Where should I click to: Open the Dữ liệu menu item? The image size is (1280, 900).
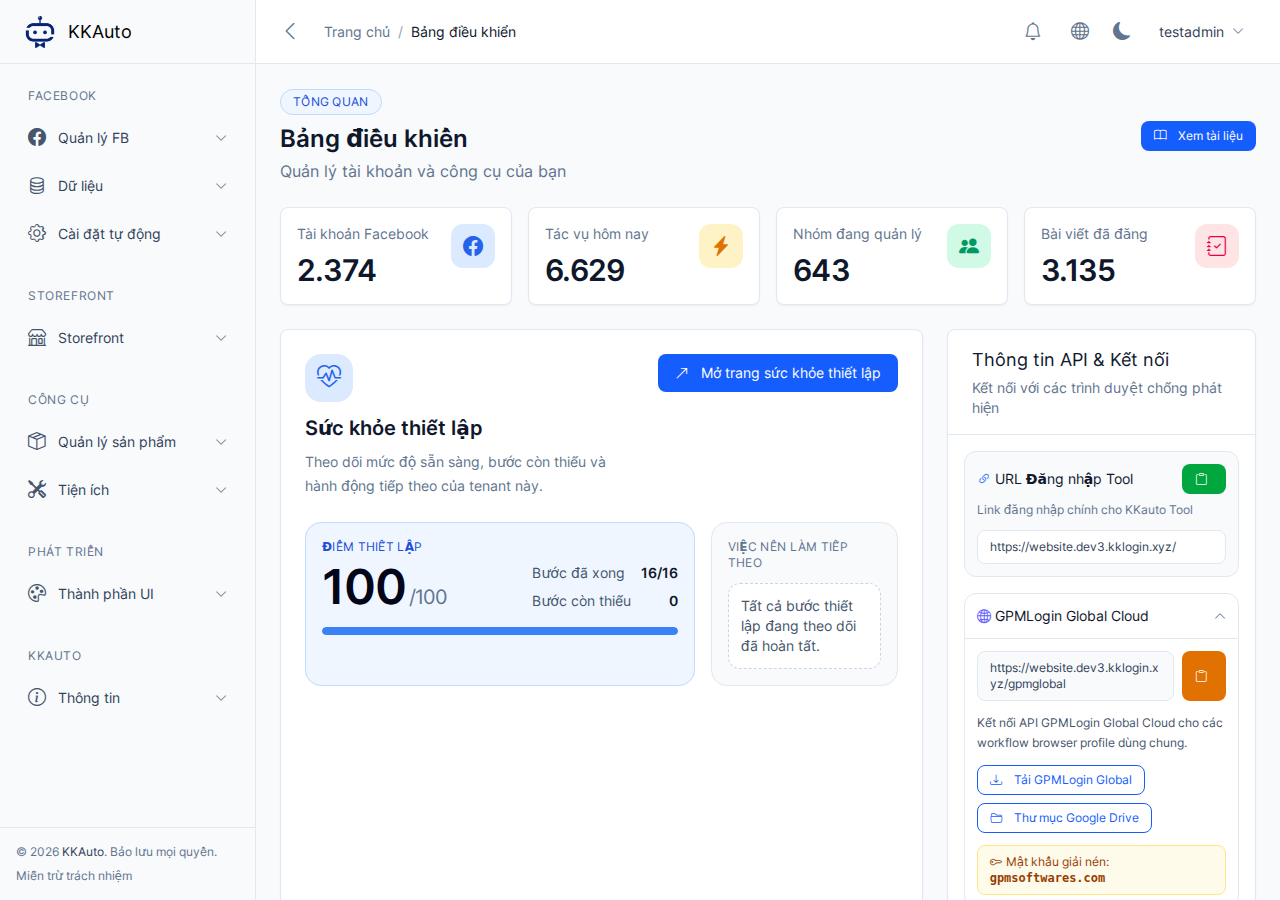click(128, 186)
